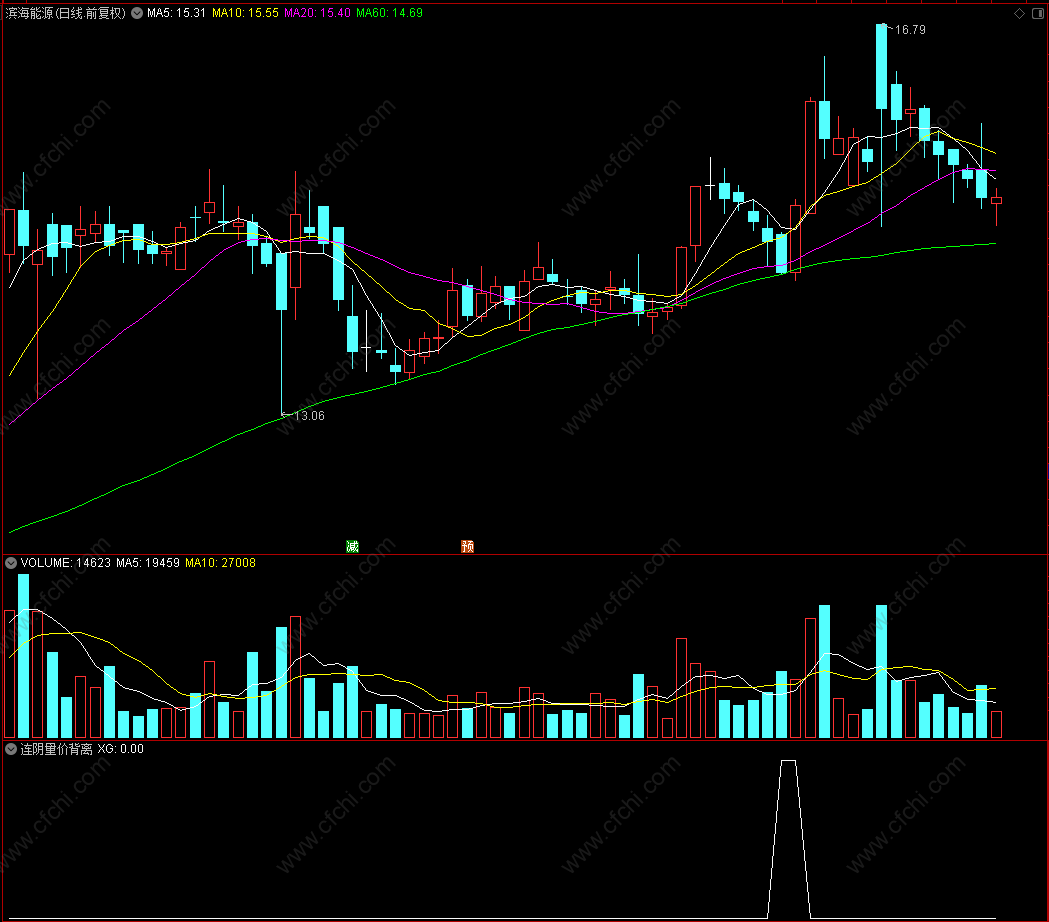Click the XG: 0.00 value label

coord(120,749)
